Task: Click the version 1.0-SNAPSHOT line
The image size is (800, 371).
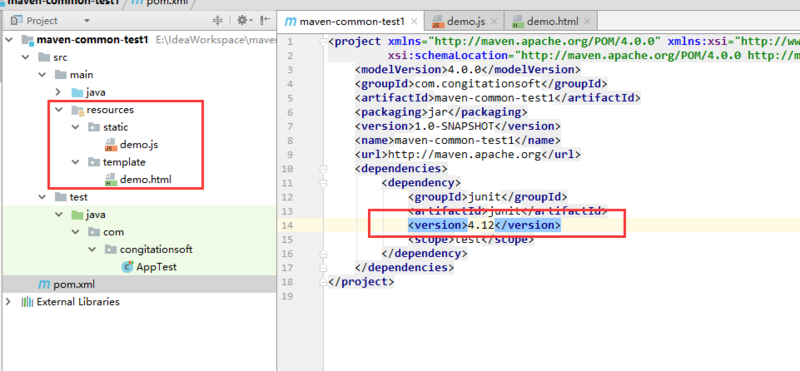Action: (x=457, y=126)
